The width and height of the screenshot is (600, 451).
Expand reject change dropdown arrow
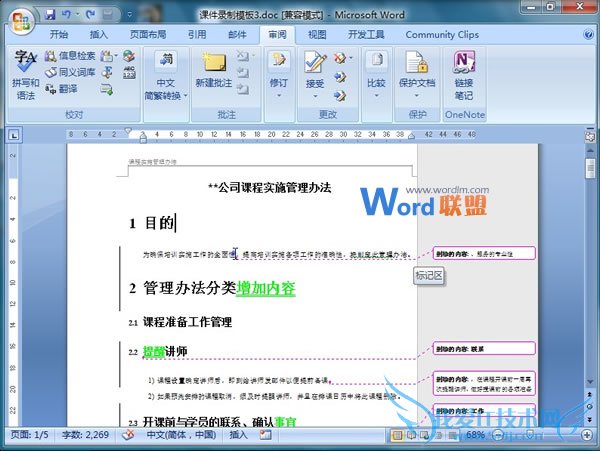351,58
